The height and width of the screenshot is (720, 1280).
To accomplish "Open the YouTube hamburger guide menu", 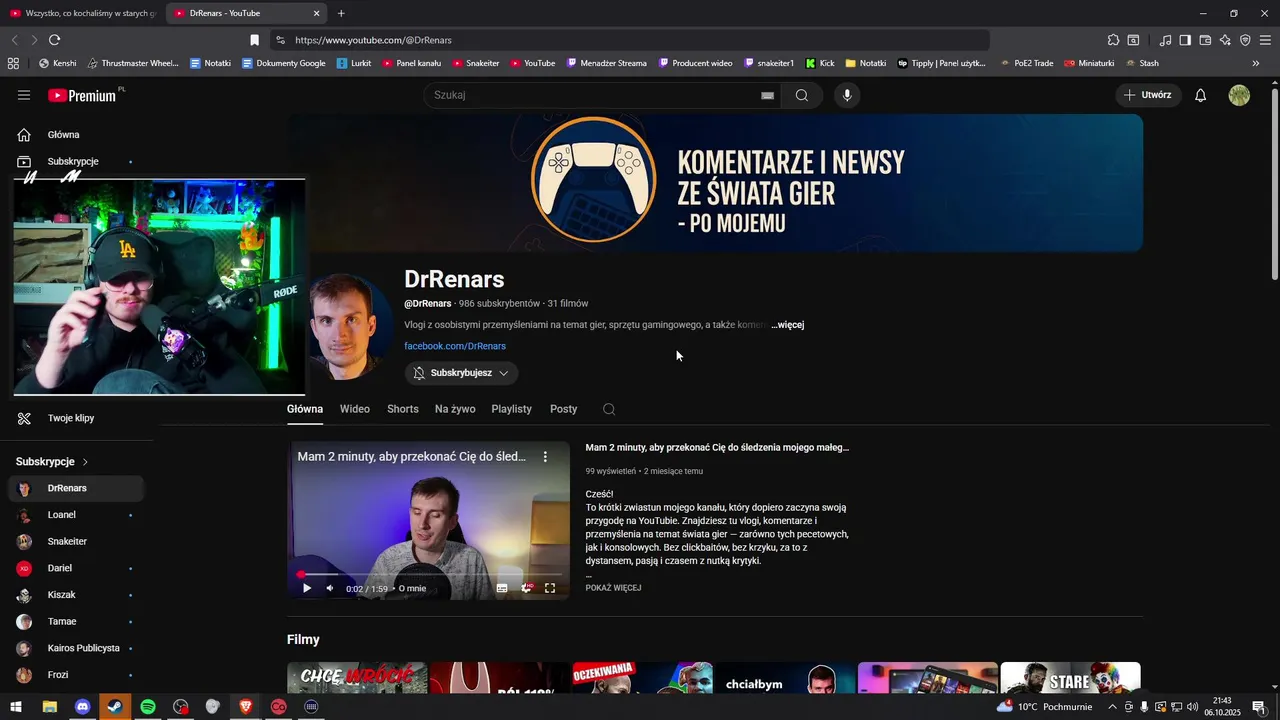I will pos(24,95).
